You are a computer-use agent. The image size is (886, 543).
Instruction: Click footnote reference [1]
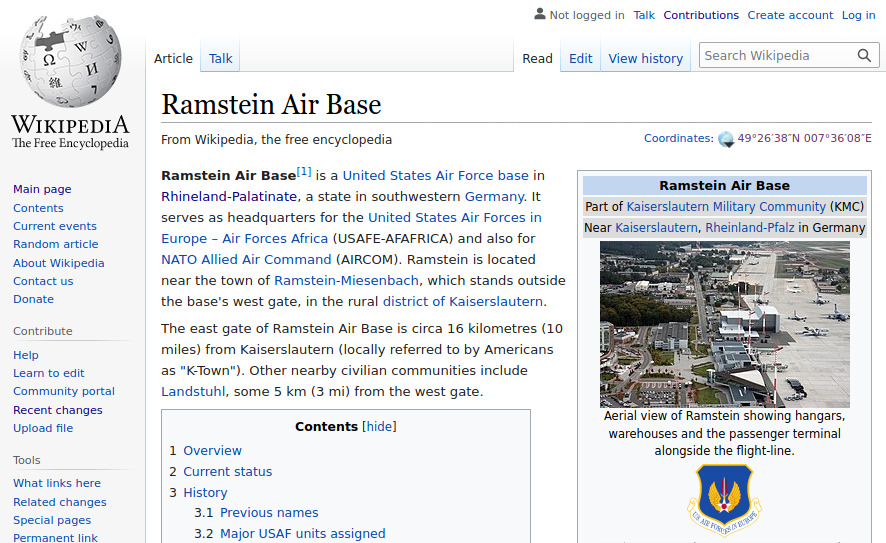pos(304,171)
